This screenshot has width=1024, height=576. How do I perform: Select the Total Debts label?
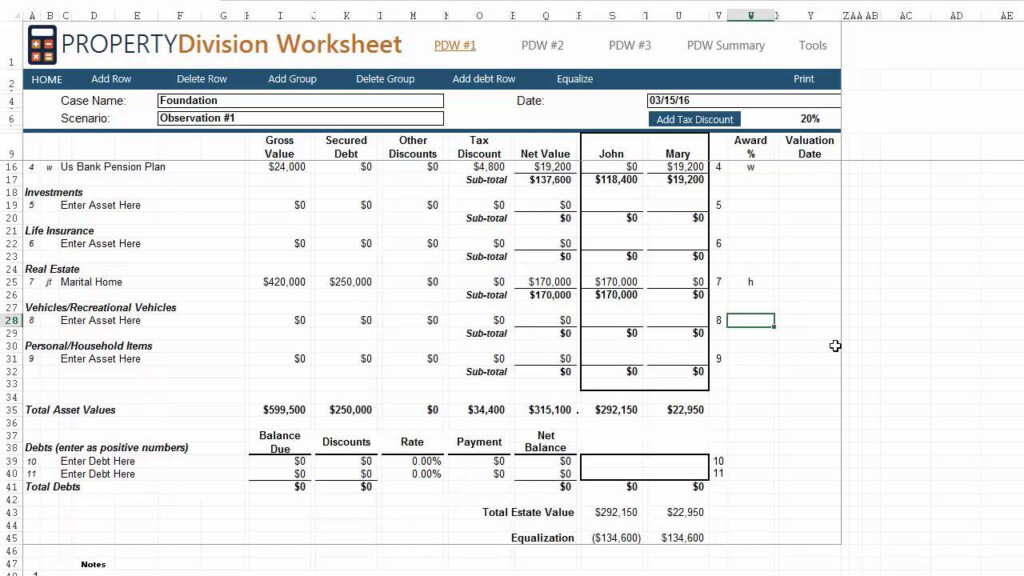point(53,487)
